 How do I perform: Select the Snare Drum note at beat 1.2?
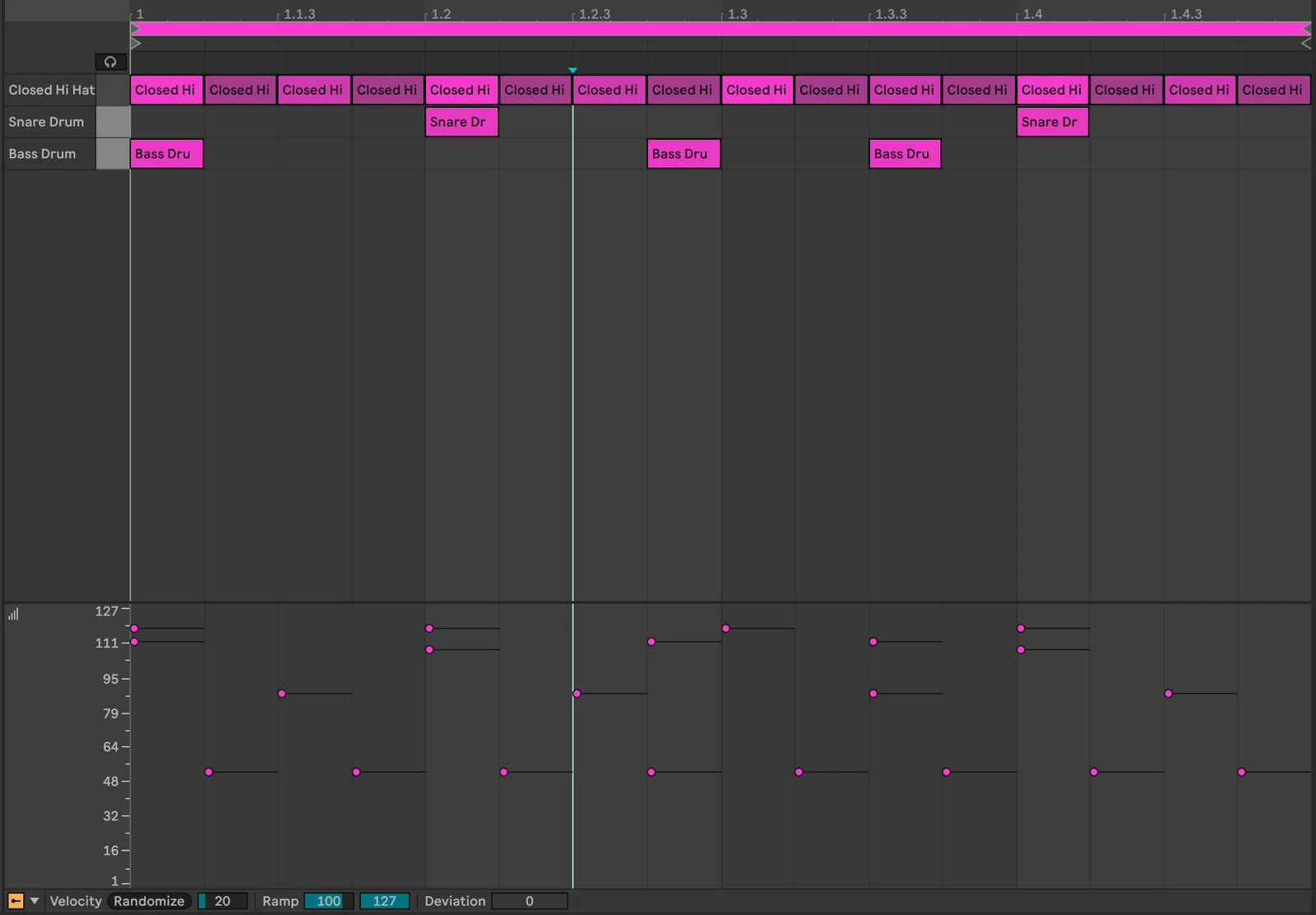(461, 122)
